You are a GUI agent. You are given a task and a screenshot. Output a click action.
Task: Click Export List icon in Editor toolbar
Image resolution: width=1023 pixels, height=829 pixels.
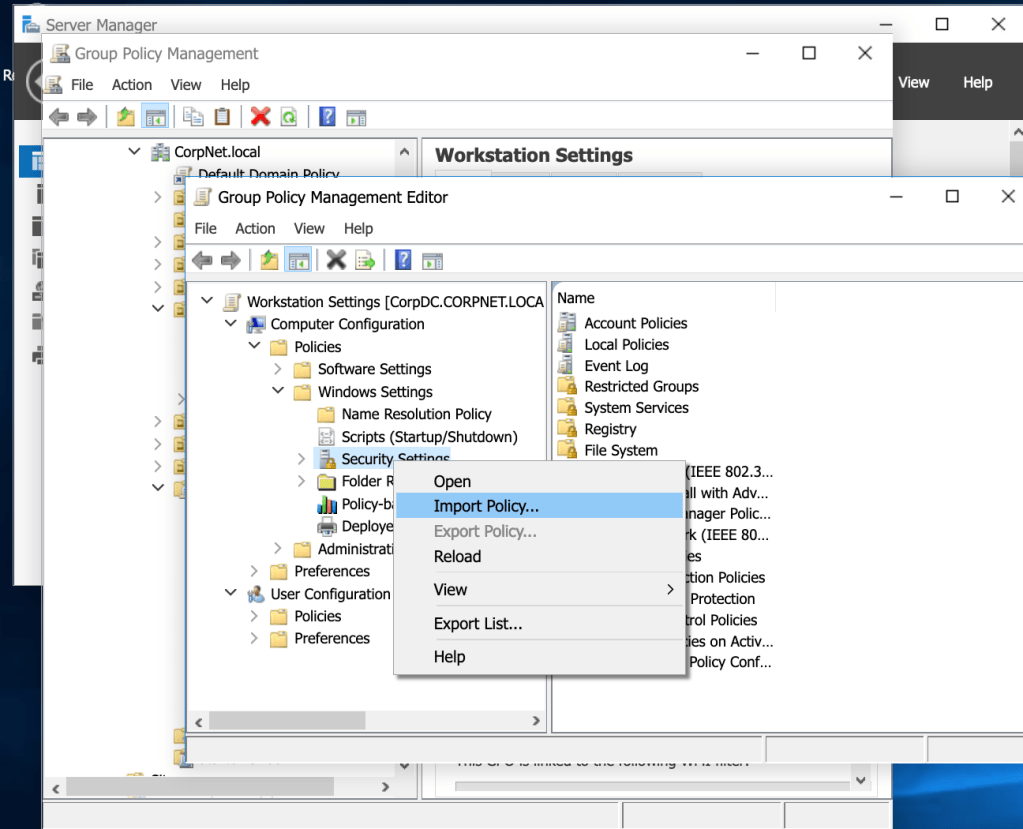(x=365, y=260)
